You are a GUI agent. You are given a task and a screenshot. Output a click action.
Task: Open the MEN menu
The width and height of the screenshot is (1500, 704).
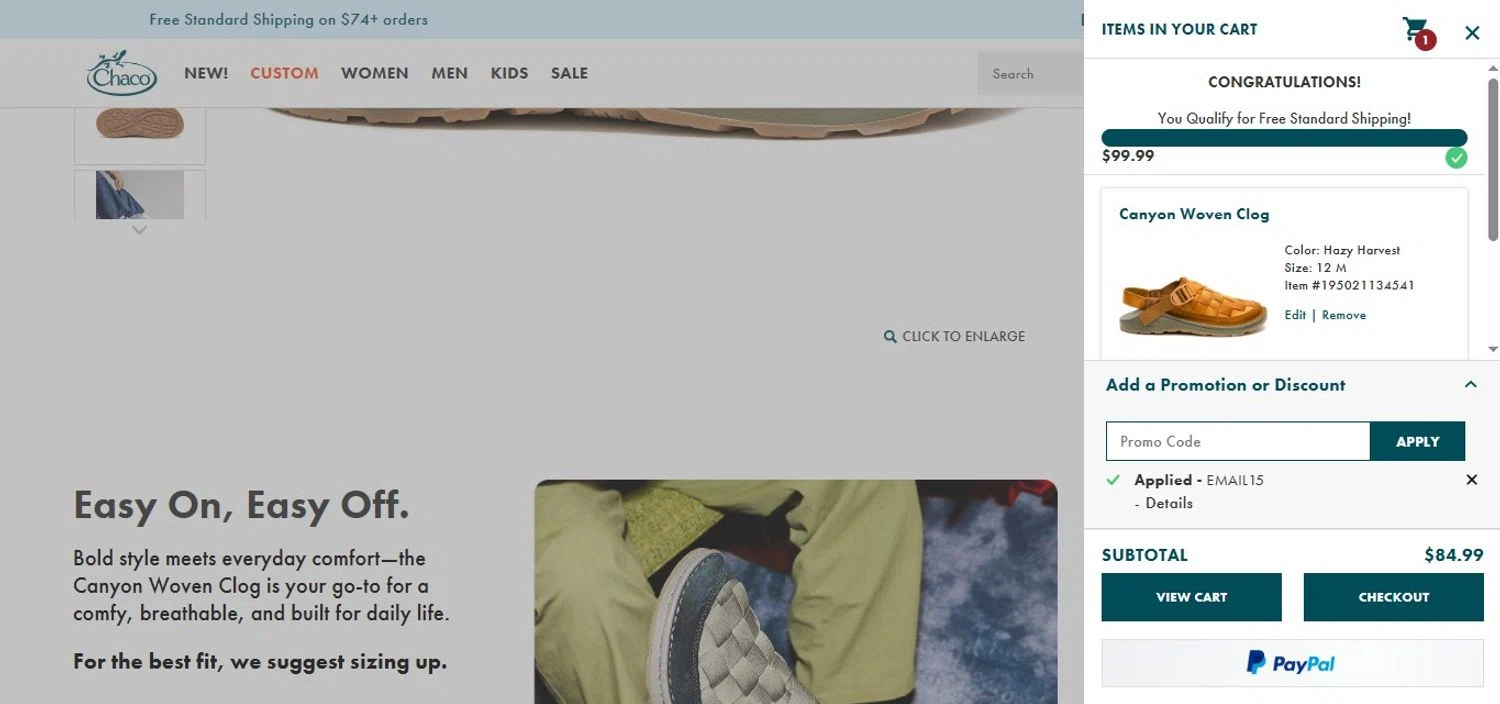(x=449, y=73)
